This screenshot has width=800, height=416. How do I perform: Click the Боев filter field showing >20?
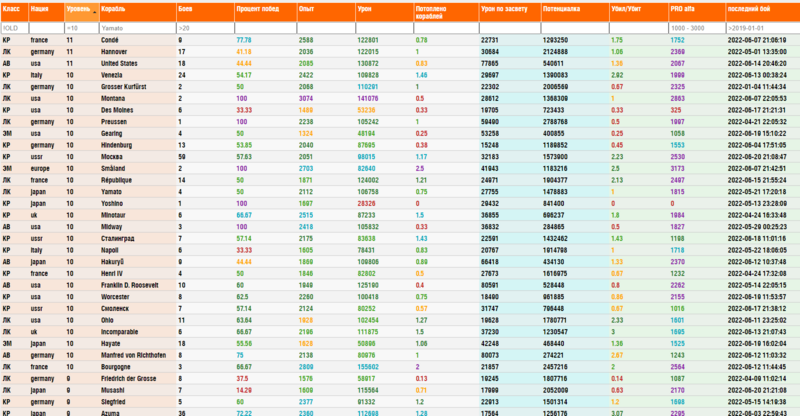206,28
